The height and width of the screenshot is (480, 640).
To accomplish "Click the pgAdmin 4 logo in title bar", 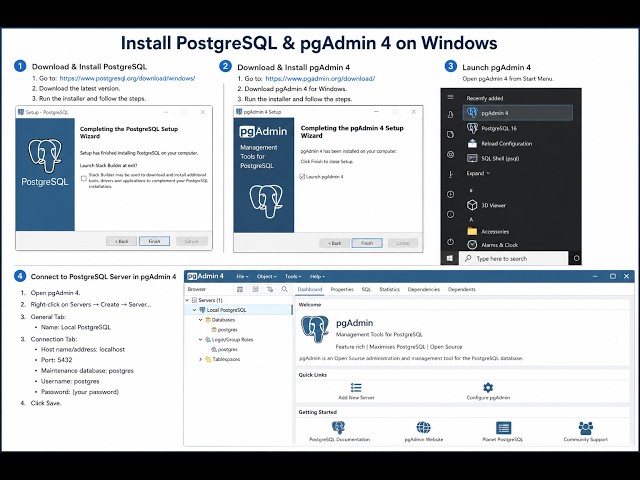I will (x=205, y=276).
